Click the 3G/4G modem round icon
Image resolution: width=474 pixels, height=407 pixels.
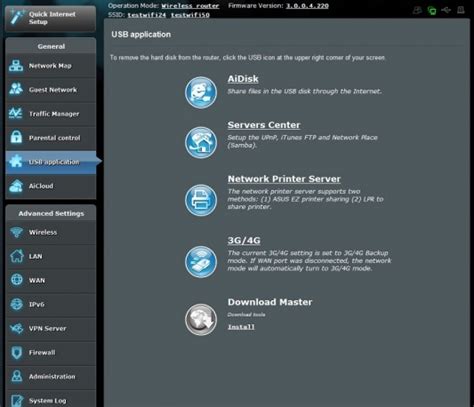(201, 262)
